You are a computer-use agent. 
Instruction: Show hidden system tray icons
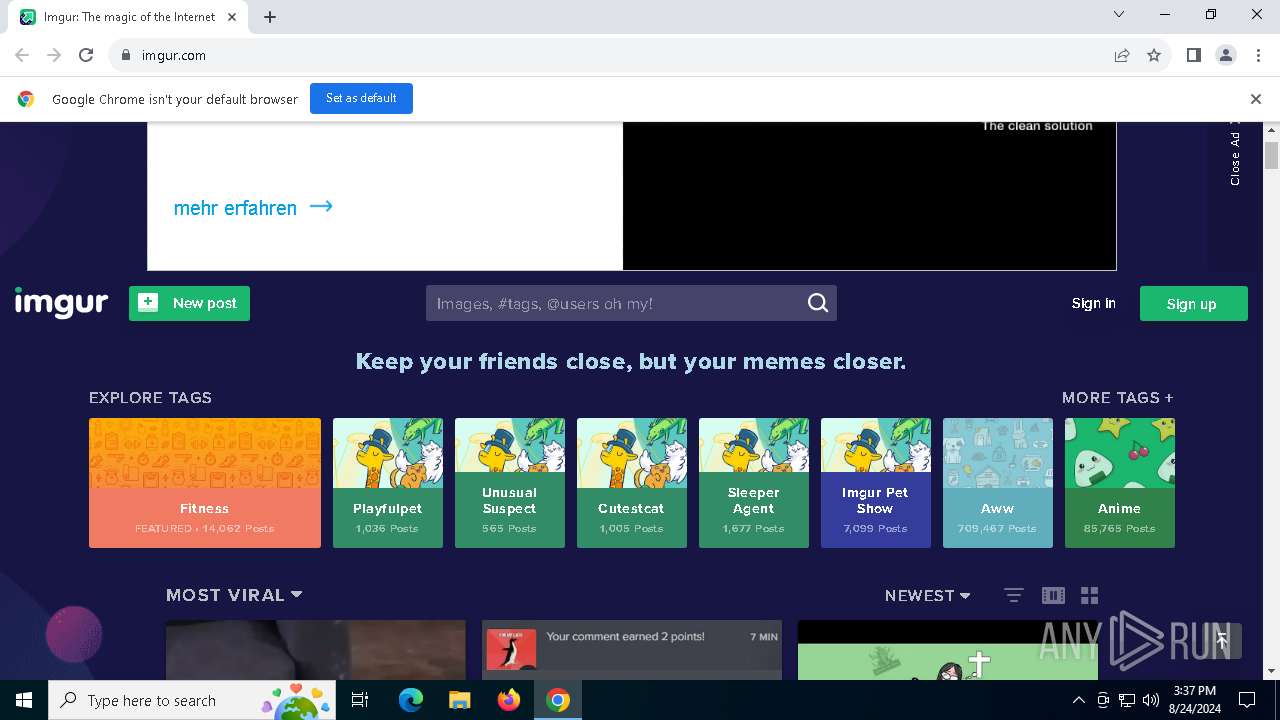coord(1078,700)
